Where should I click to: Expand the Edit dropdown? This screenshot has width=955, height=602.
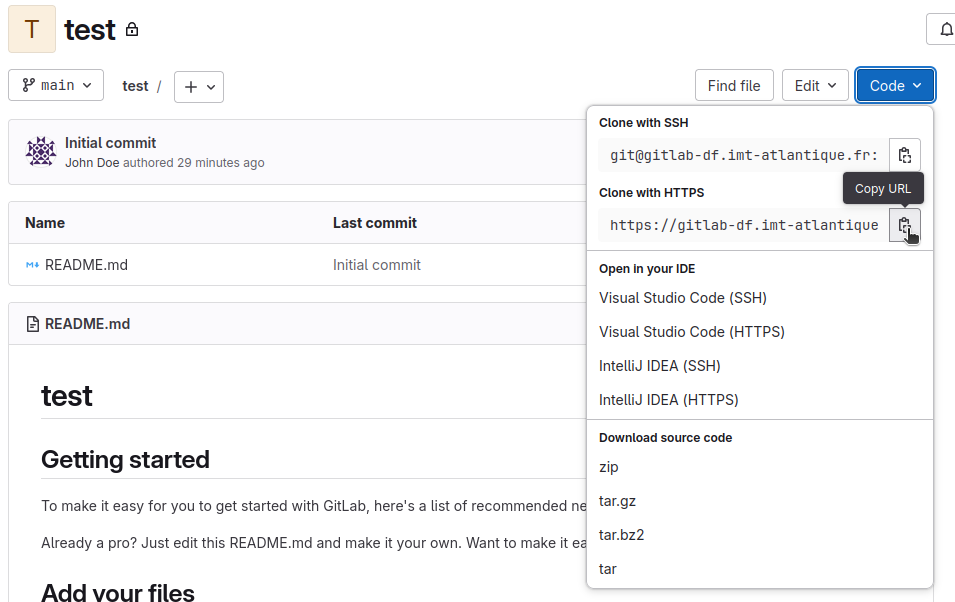point(815,85)
